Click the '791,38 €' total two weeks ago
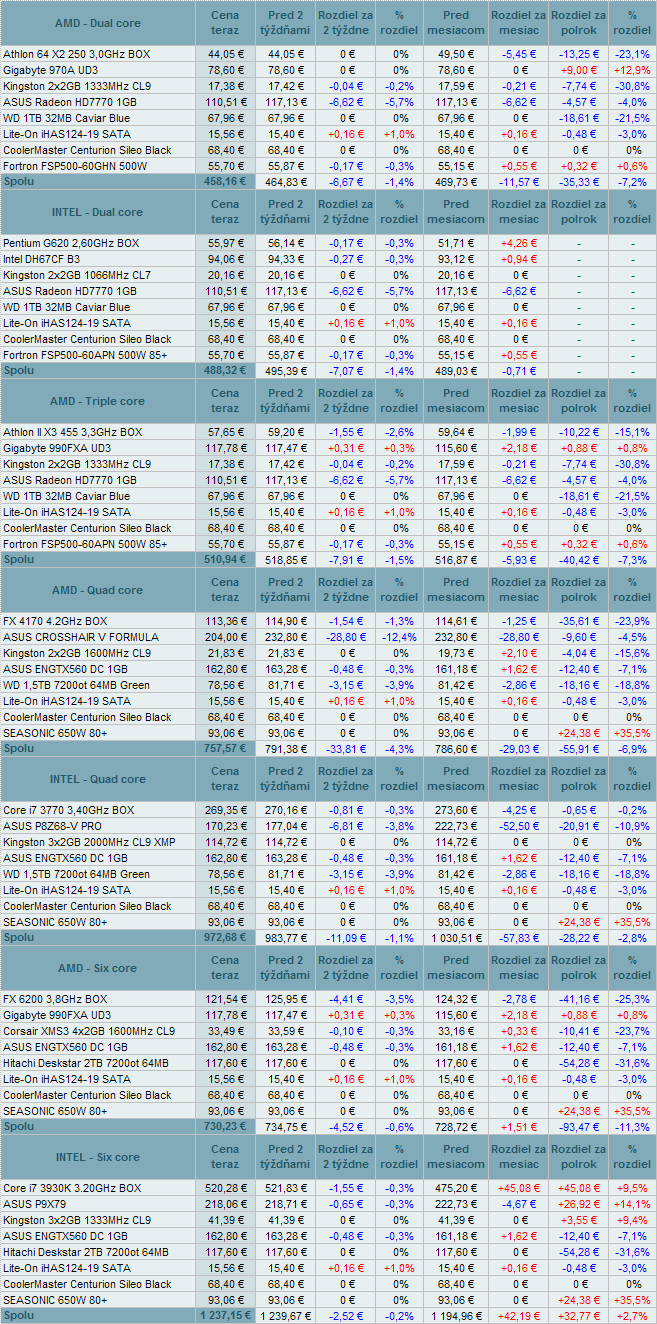This screenshot has height=1324, width=657. [287, 748]
